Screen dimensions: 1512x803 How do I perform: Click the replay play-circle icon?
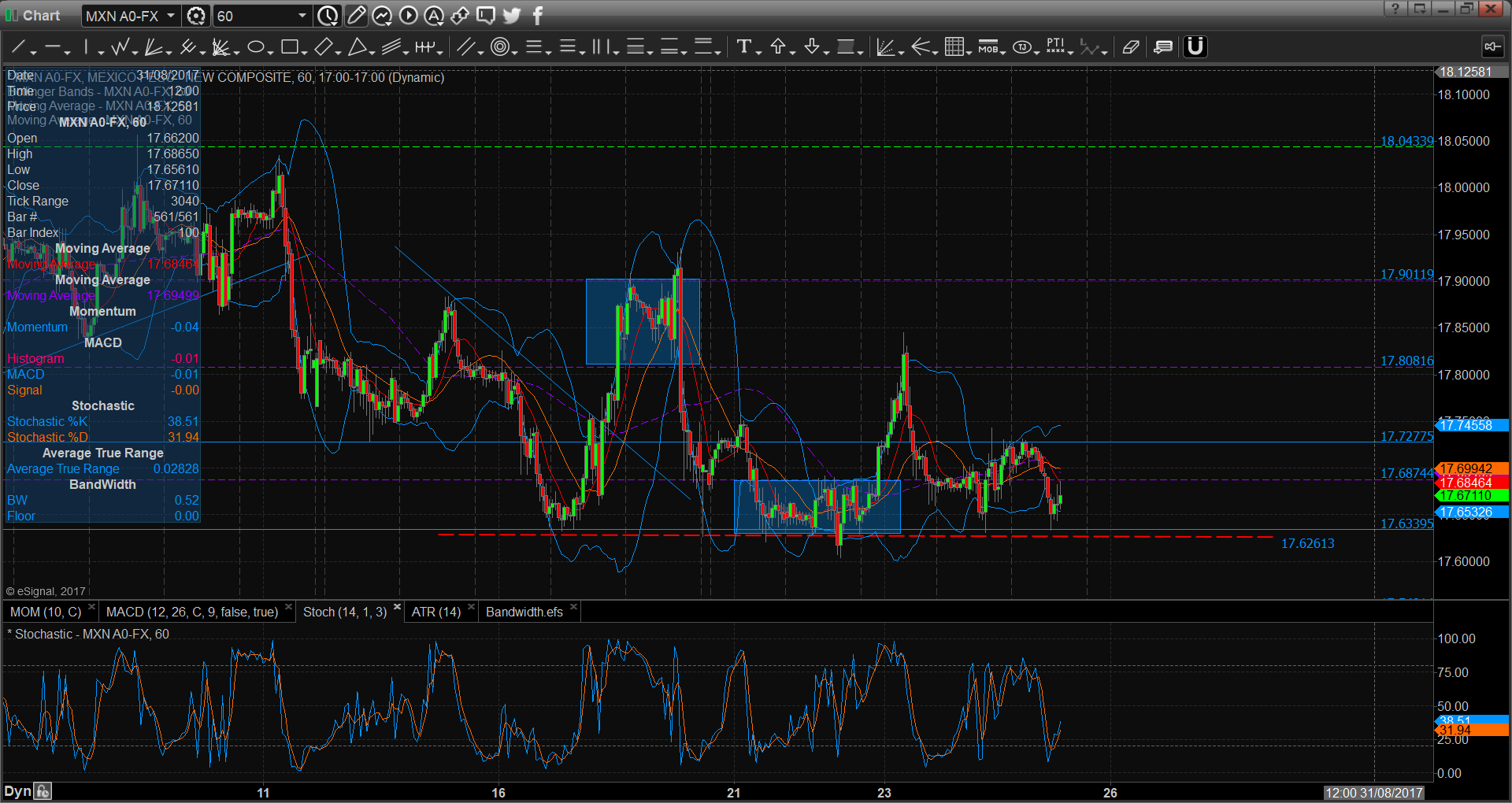[408, 15]
